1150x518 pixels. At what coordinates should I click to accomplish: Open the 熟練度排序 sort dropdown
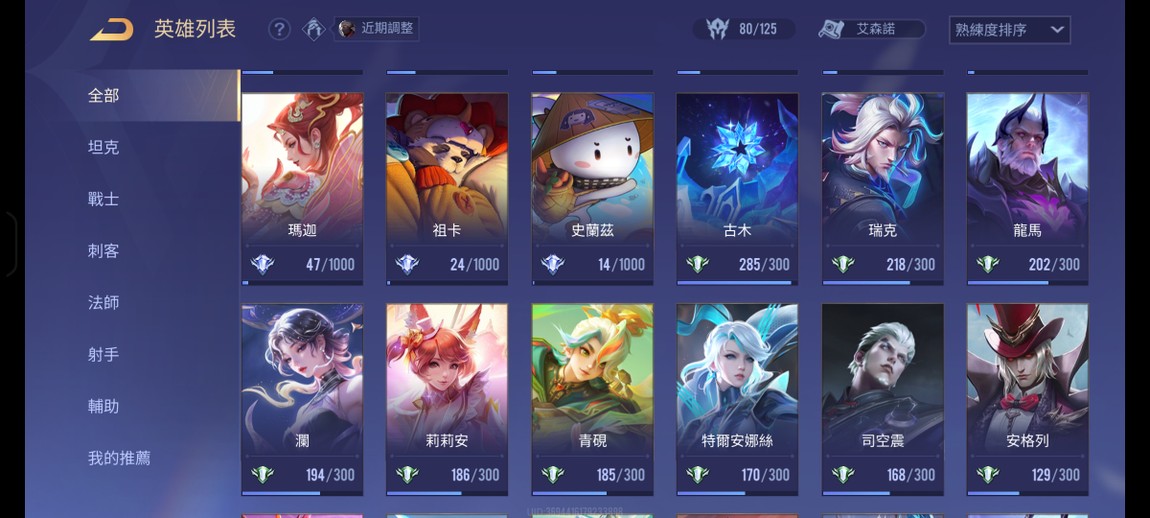1009,30
